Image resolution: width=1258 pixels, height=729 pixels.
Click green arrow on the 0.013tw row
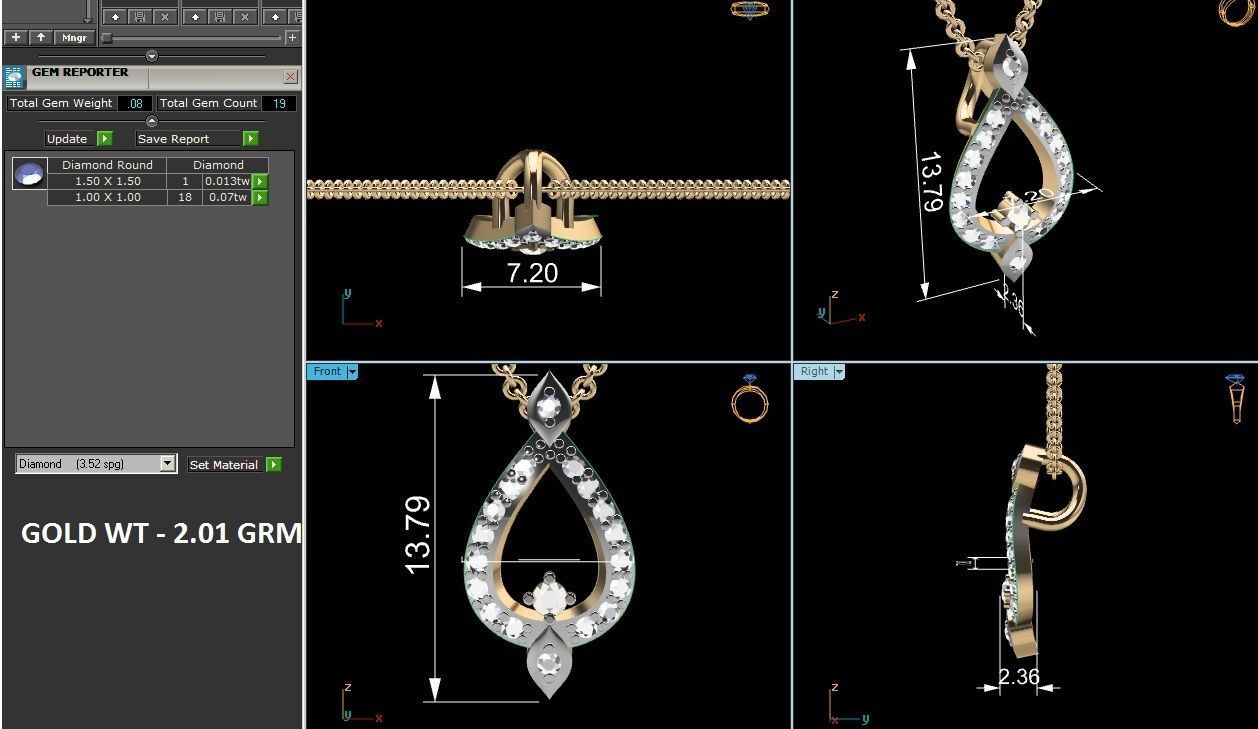(x=260, y=182)
